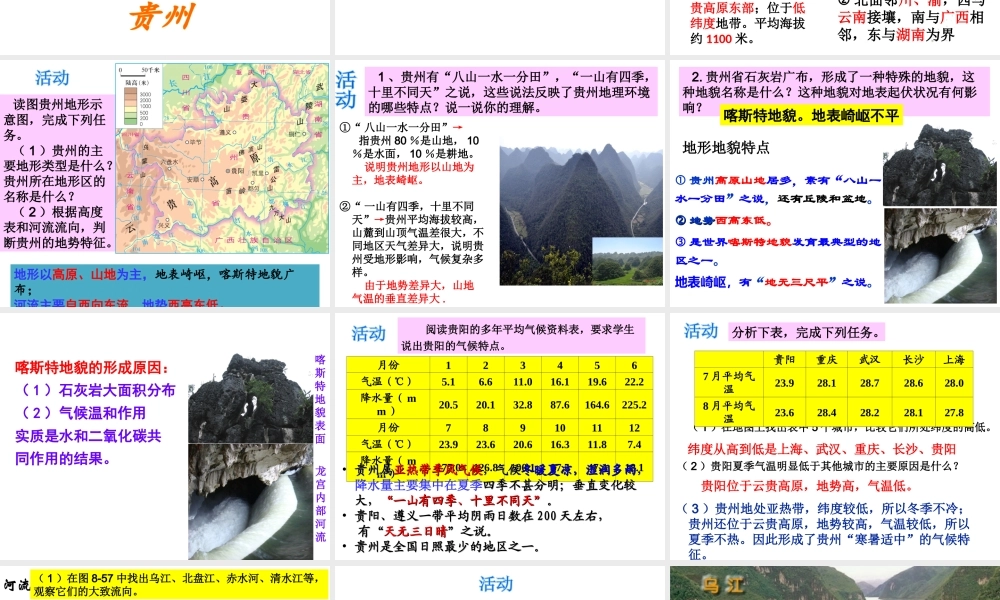Viewport: 1000px width, 600px height.
Task: Select the blue answer box '地形以高原、山地为主'
Action: pos(165,286)
